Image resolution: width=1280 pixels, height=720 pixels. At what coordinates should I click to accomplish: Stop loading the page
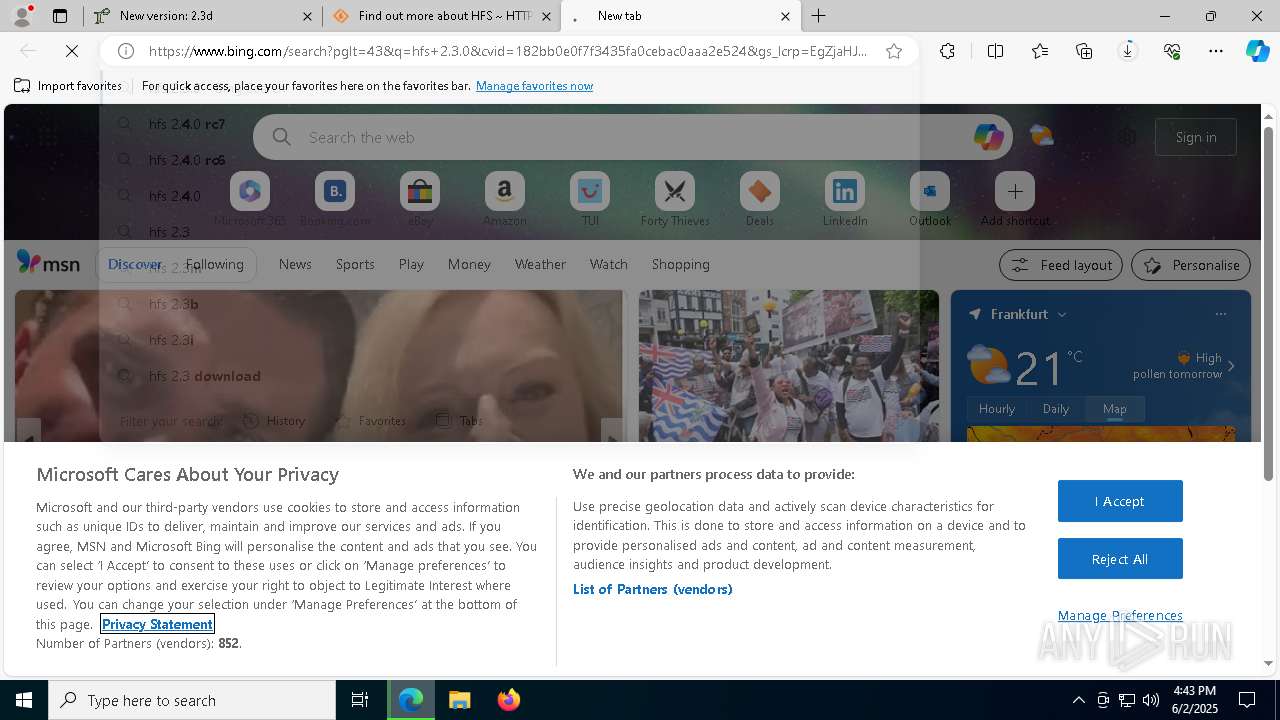72,51
